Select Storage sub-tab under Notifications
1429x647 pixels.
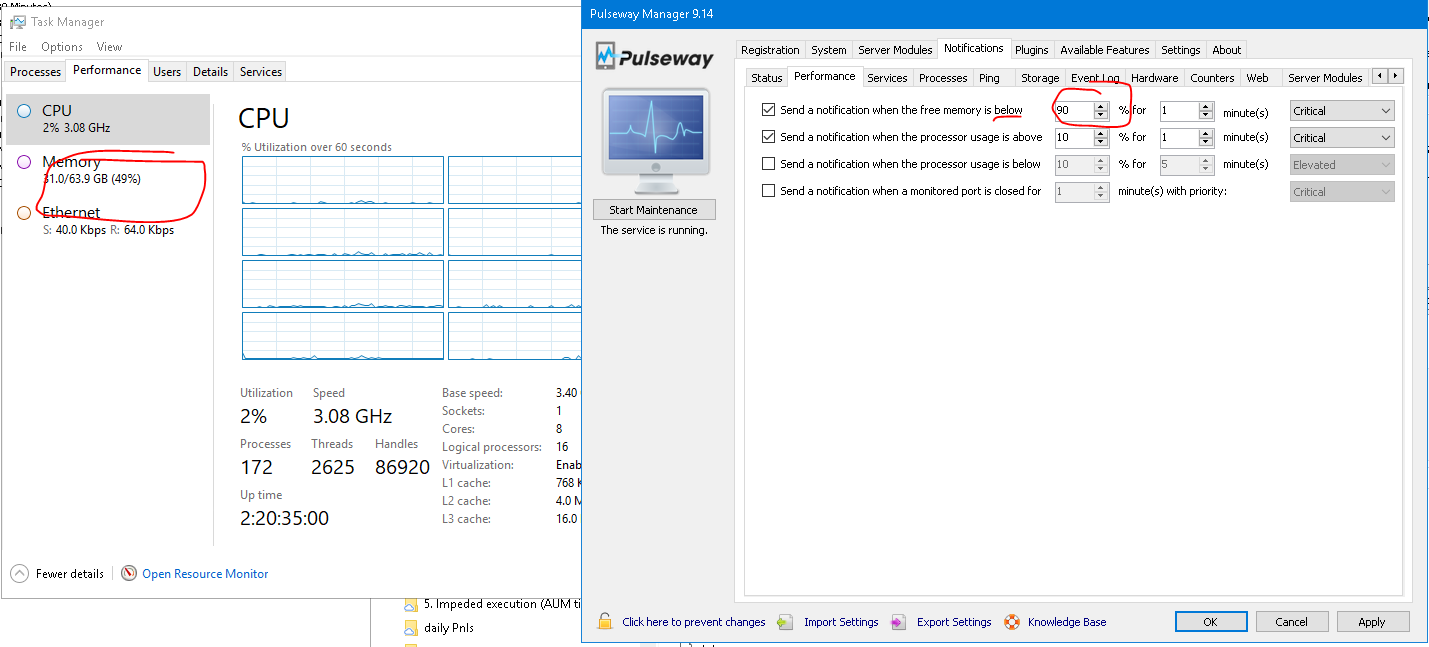click(x=1040, y=78)
